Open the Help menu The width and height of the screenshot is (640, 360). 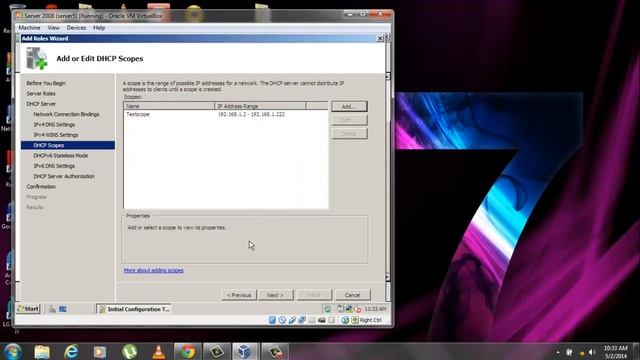pyautogui.click(x=99, y=28)
